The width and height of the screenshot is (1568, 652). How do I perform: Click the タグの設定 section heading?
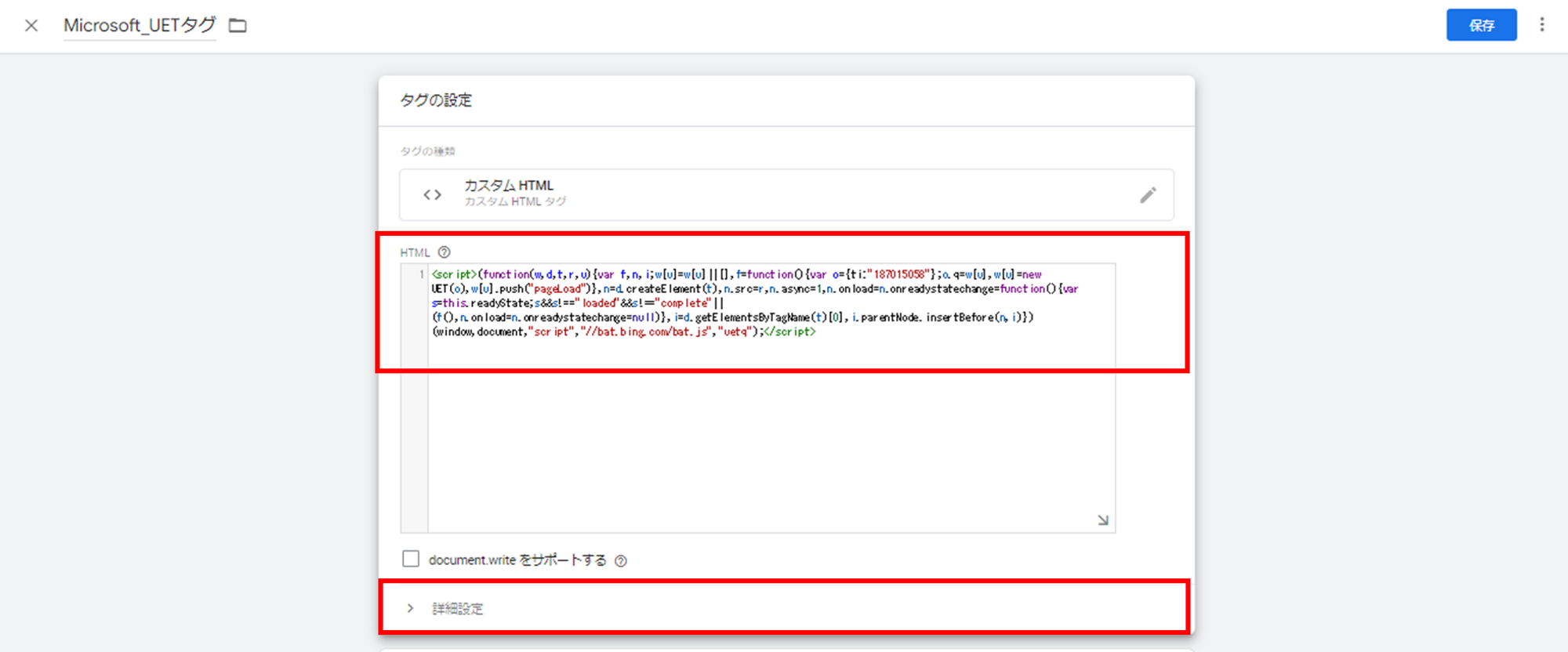(436, 100)
